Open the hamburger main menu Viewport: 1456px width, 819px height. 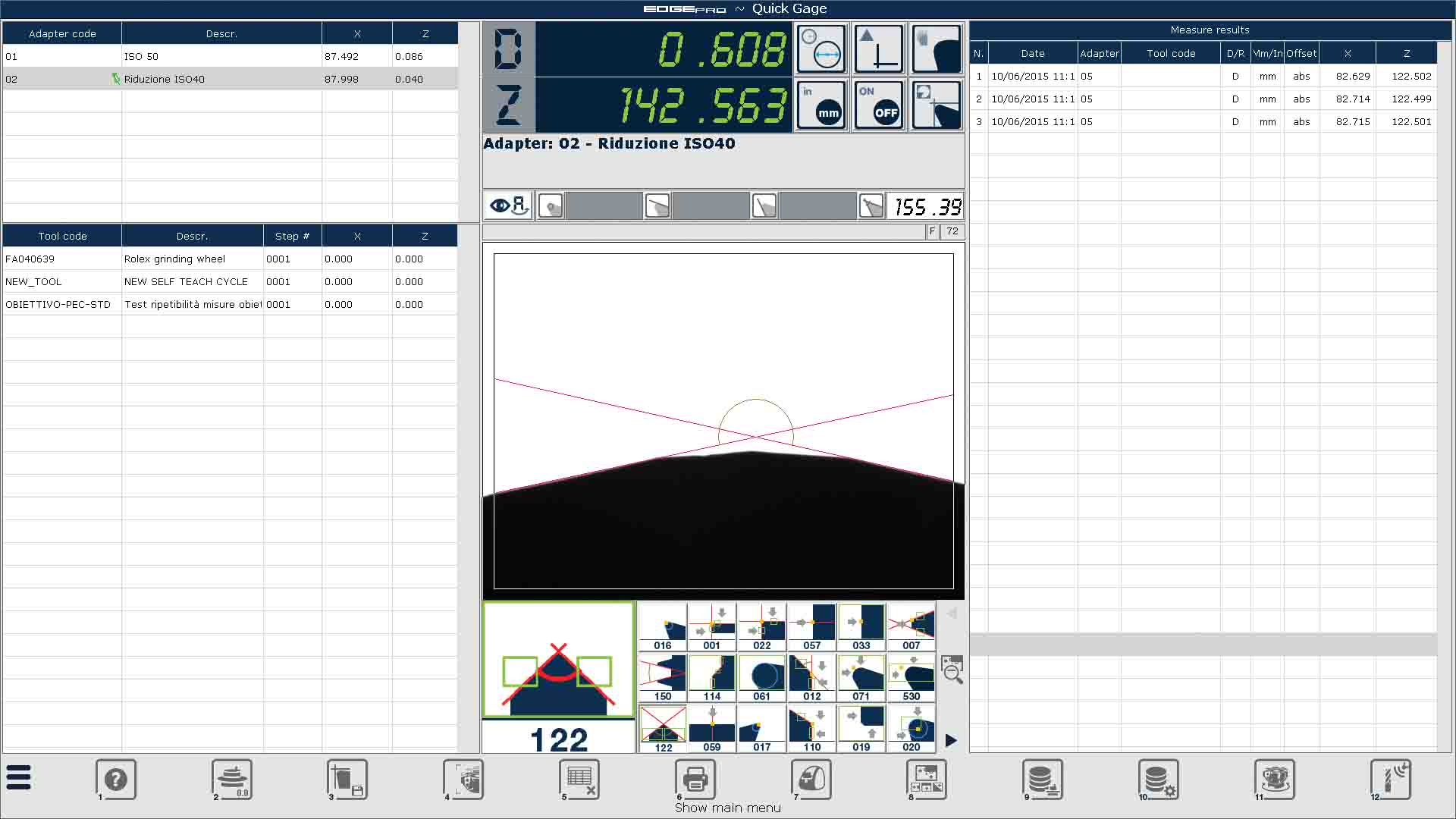coord(19,777)
